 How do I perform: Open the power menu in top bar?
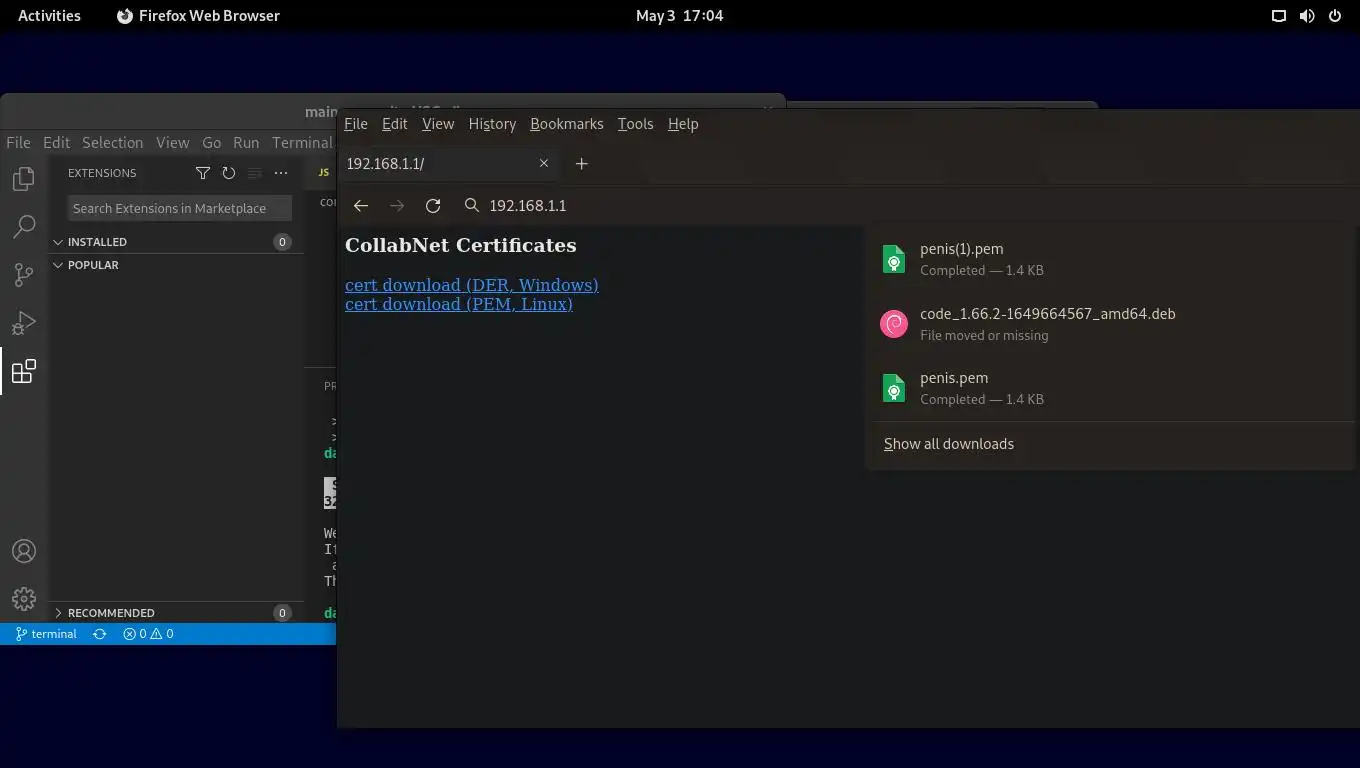click(x=1335, y=16)
